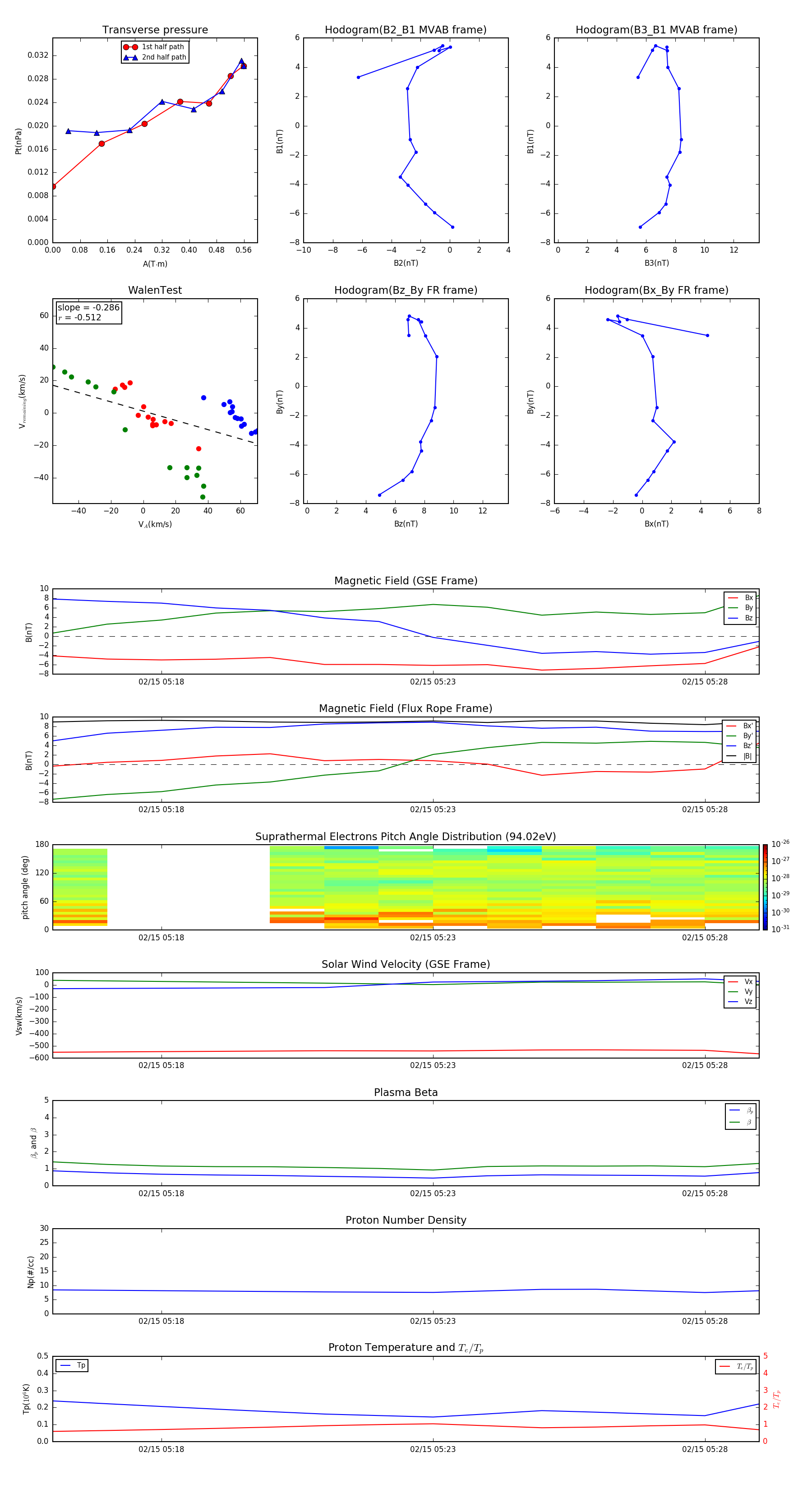
Task: Select the Tp legend entry
Action: [x=72, y=1365]
